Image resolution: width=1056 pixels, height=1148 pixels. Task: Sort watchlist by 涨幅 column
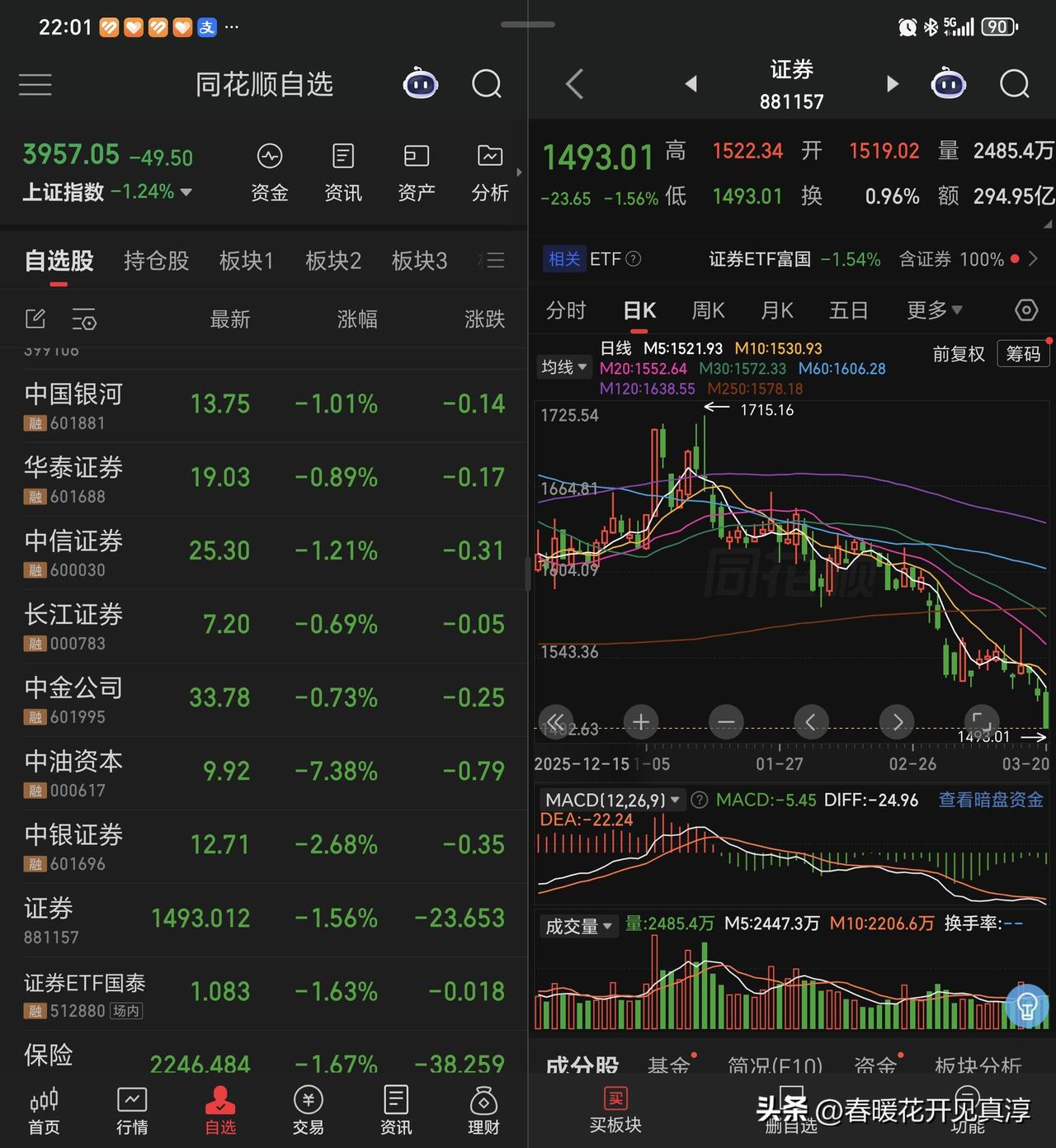357,319
